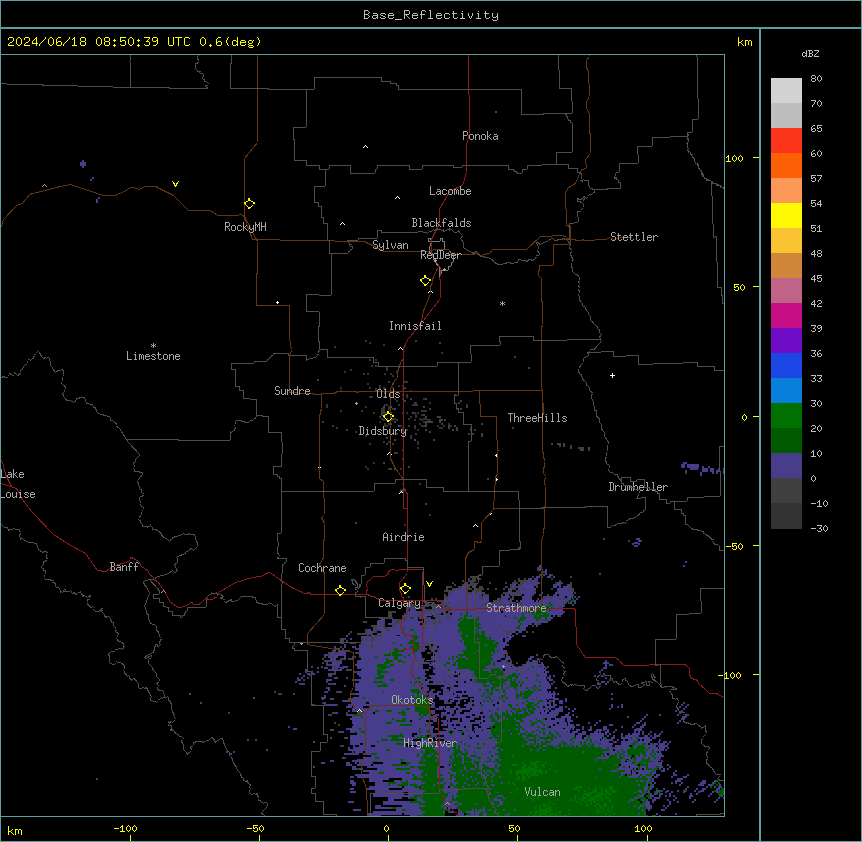This screenshot has width=862, height=842.
Task: Select the 45 dBZ brown color swatch
Action: pyautogui.click(x=786, y=265)
